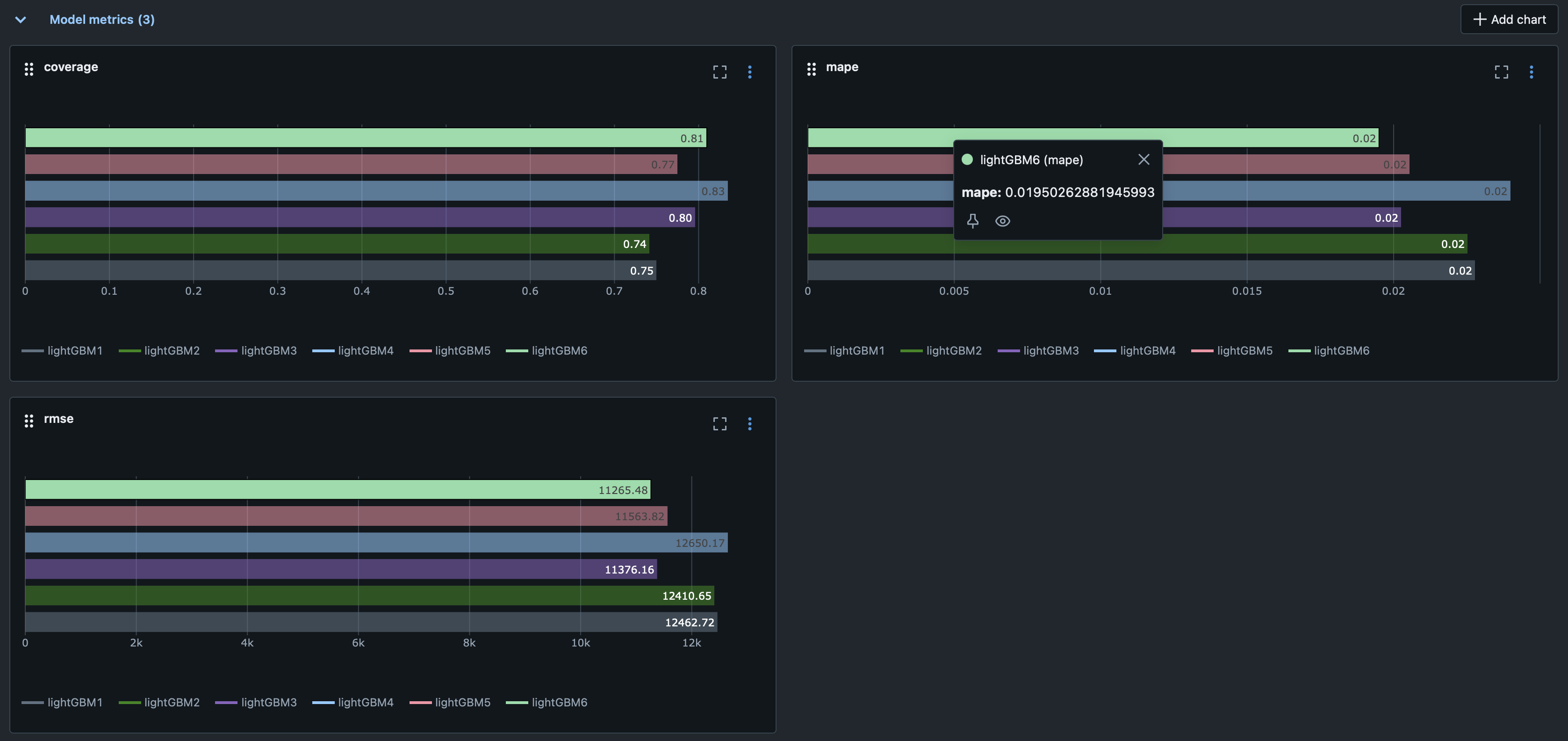Collapse the Model metrics section
Image resolution: width=1568 pixels, height=741 pixels.
[x=20, y=19]
